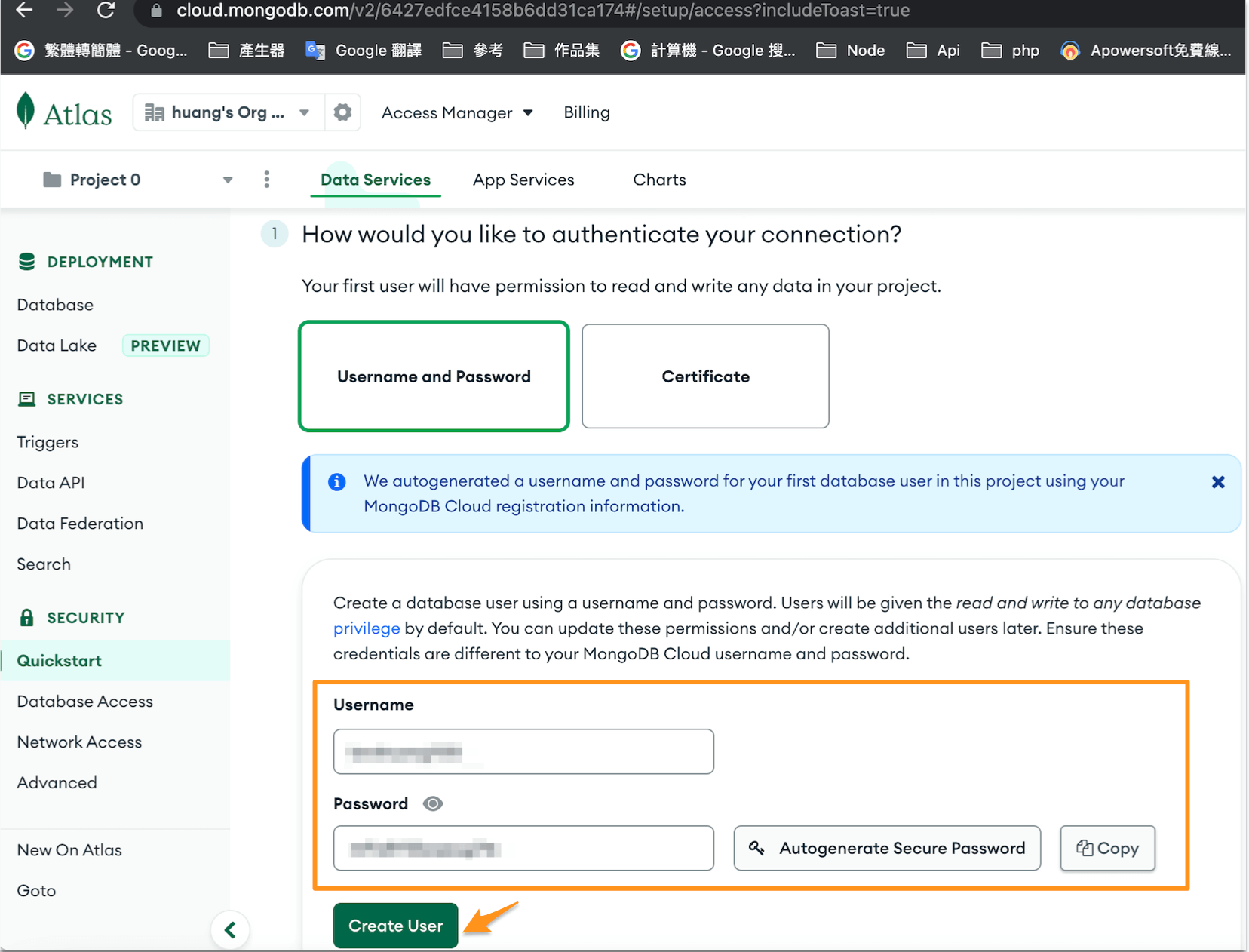Viewport: 1249px width, 952px height.
Task: Open organization settings gear icon
Action: (x=342, y=112)
